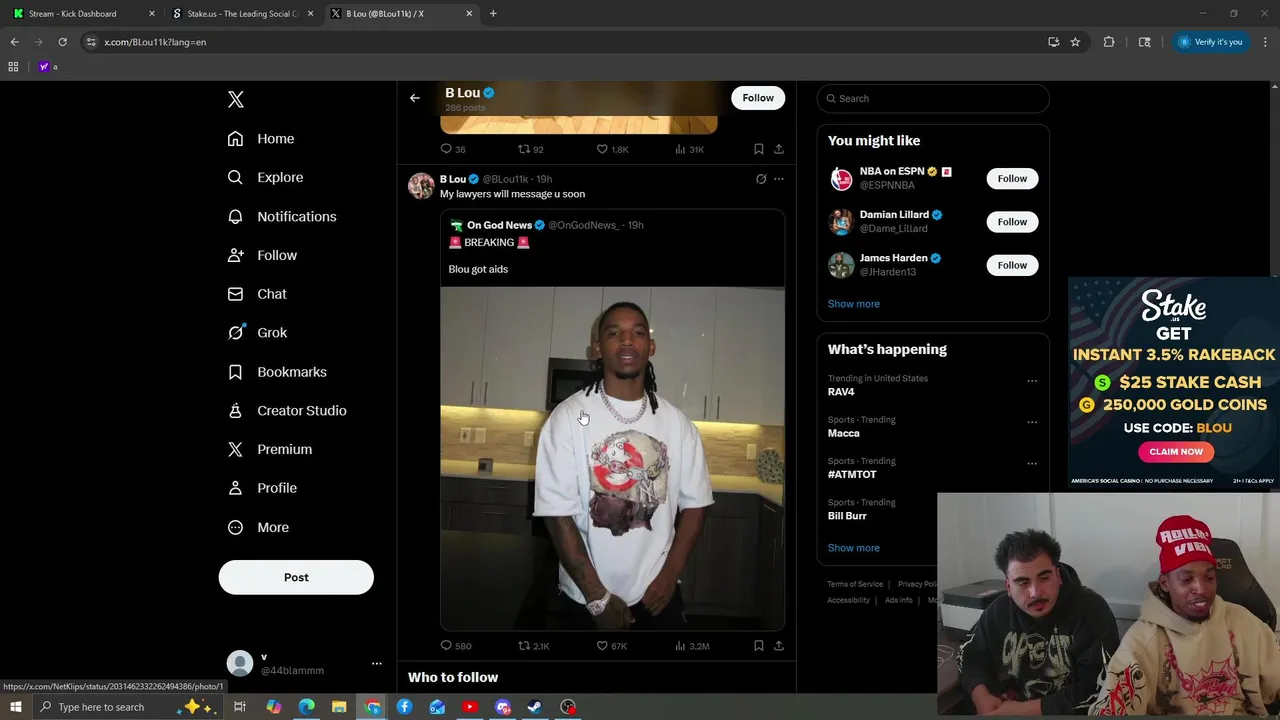1280x720 pixels.
Task: Click B Lou's avatar on the lawyers tweet
Action: coord(421,186)
